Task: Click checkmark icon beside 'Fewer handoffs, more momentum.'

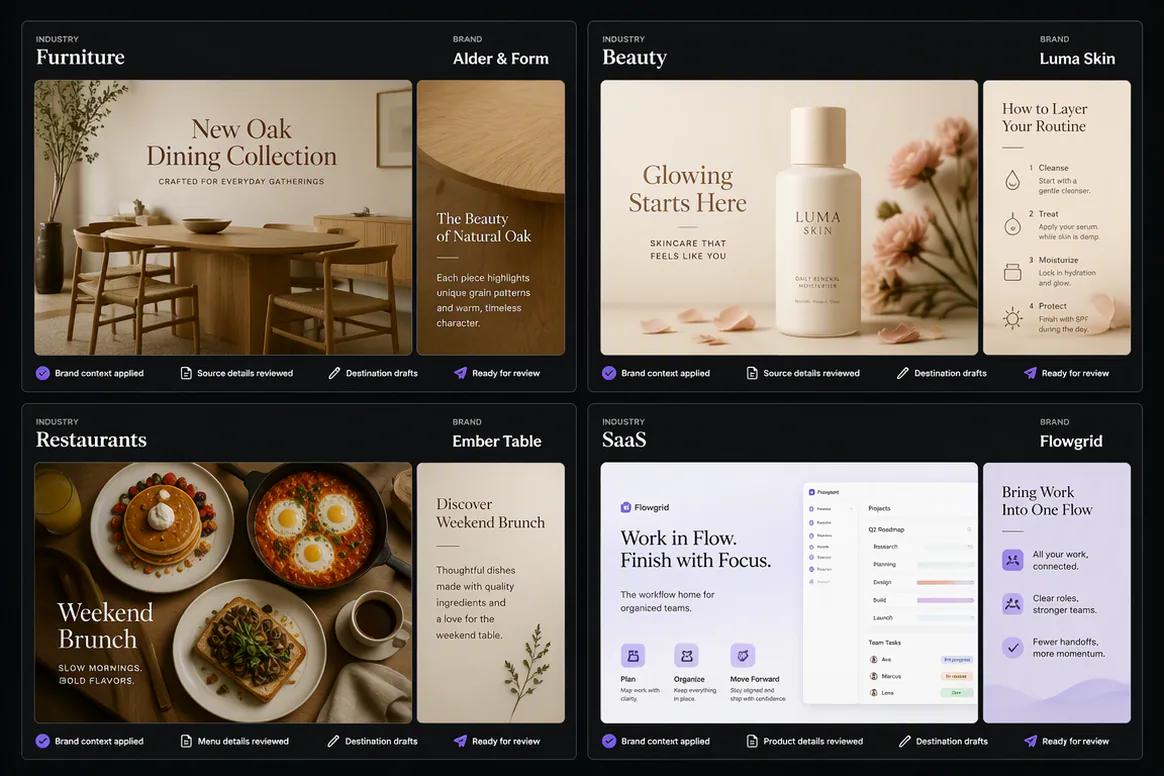Action: (x=1013, y=648)
